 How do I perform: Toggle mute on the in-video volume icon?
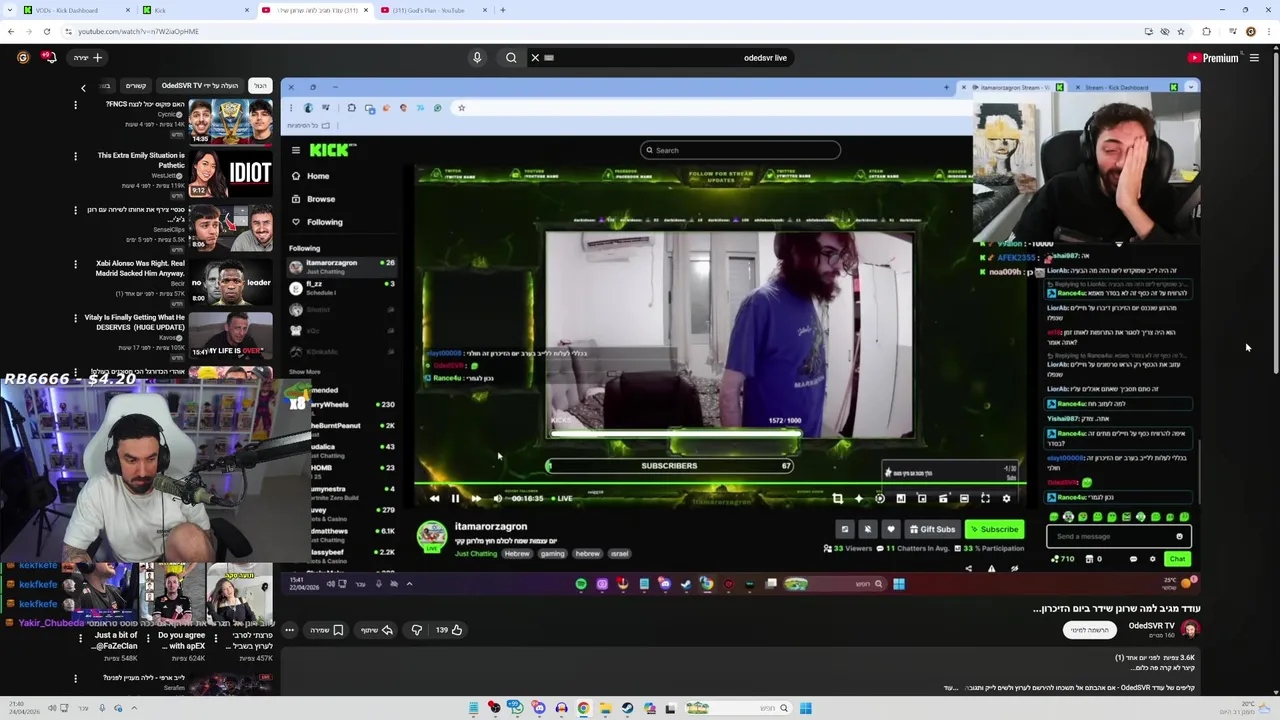point(497,498)
